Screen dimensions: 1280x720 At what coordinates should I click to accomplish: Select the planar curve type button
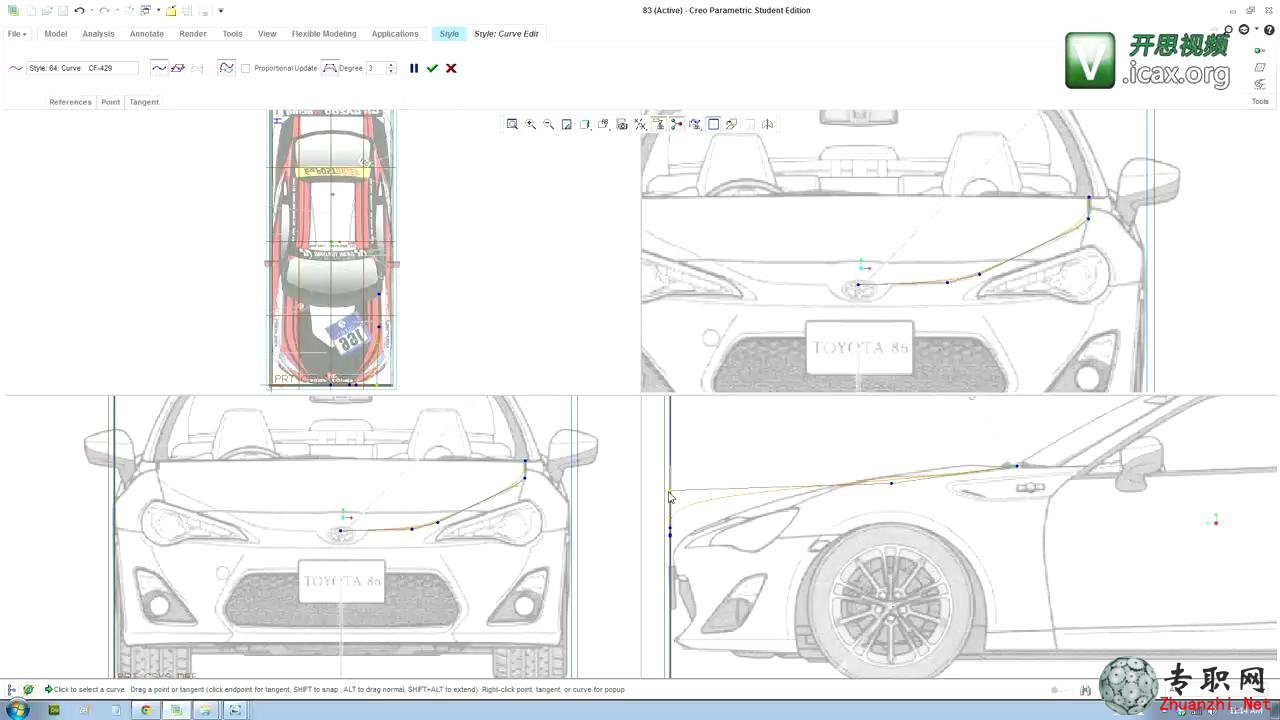coord(178,68)
